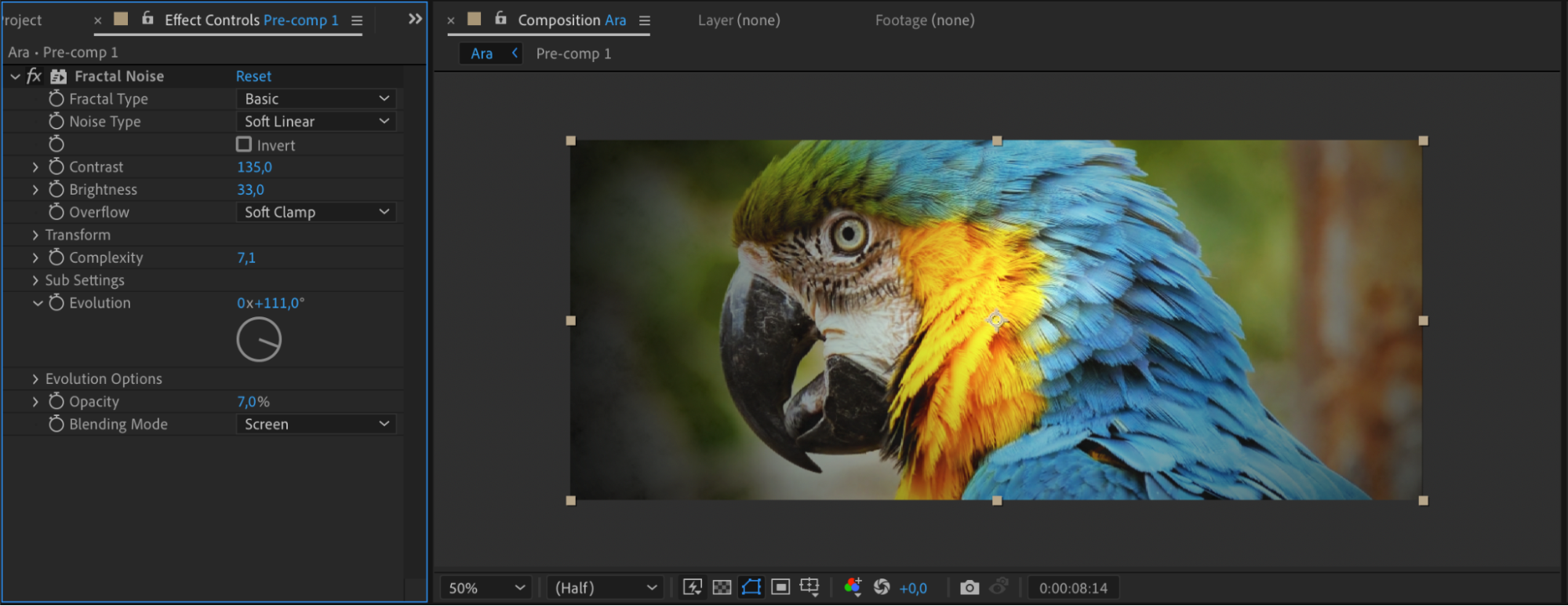This screenshot has height=606, width=1568.
Task: Open the Blending Mode dropdown set to Screen
Action: tap(315, 424)
